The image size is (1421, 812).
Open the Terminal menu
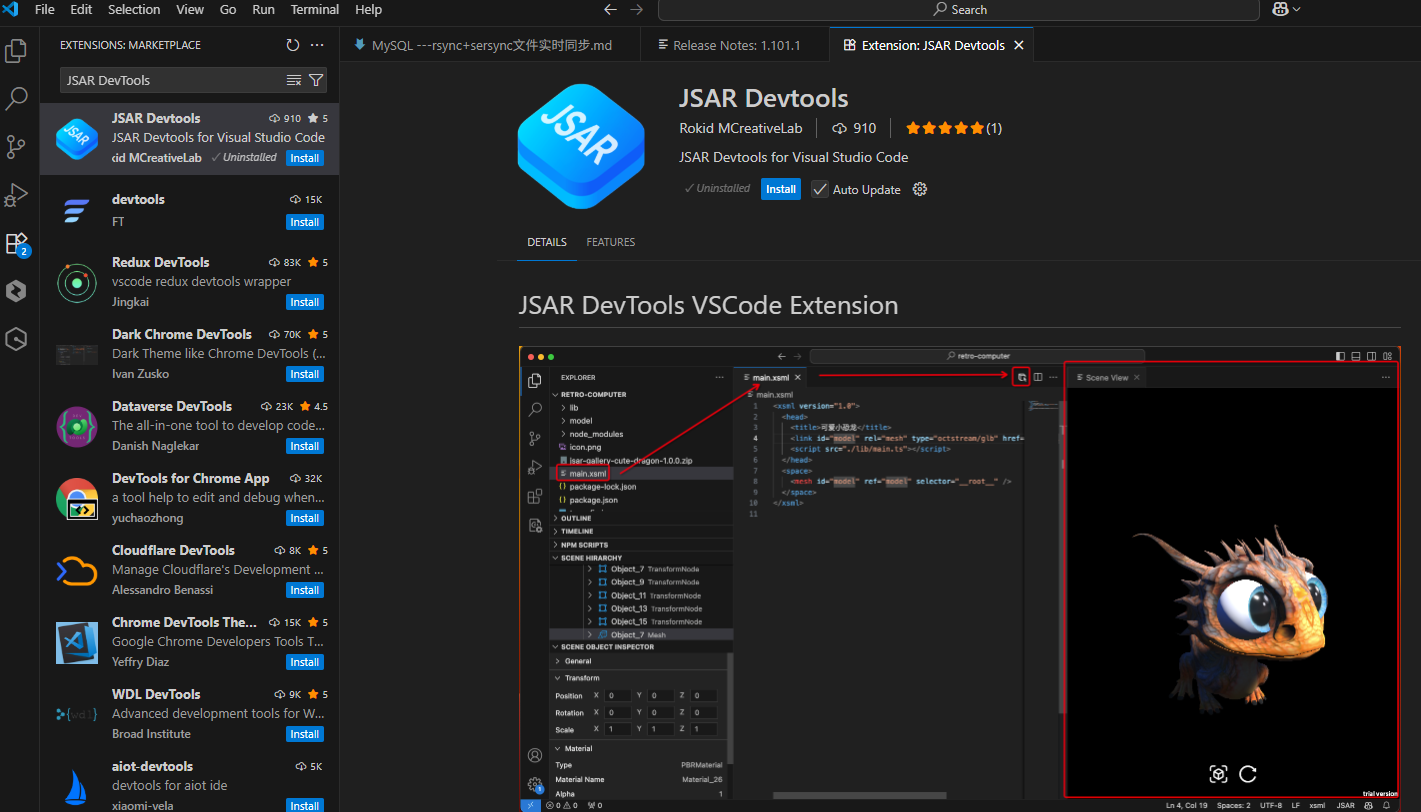315,10
